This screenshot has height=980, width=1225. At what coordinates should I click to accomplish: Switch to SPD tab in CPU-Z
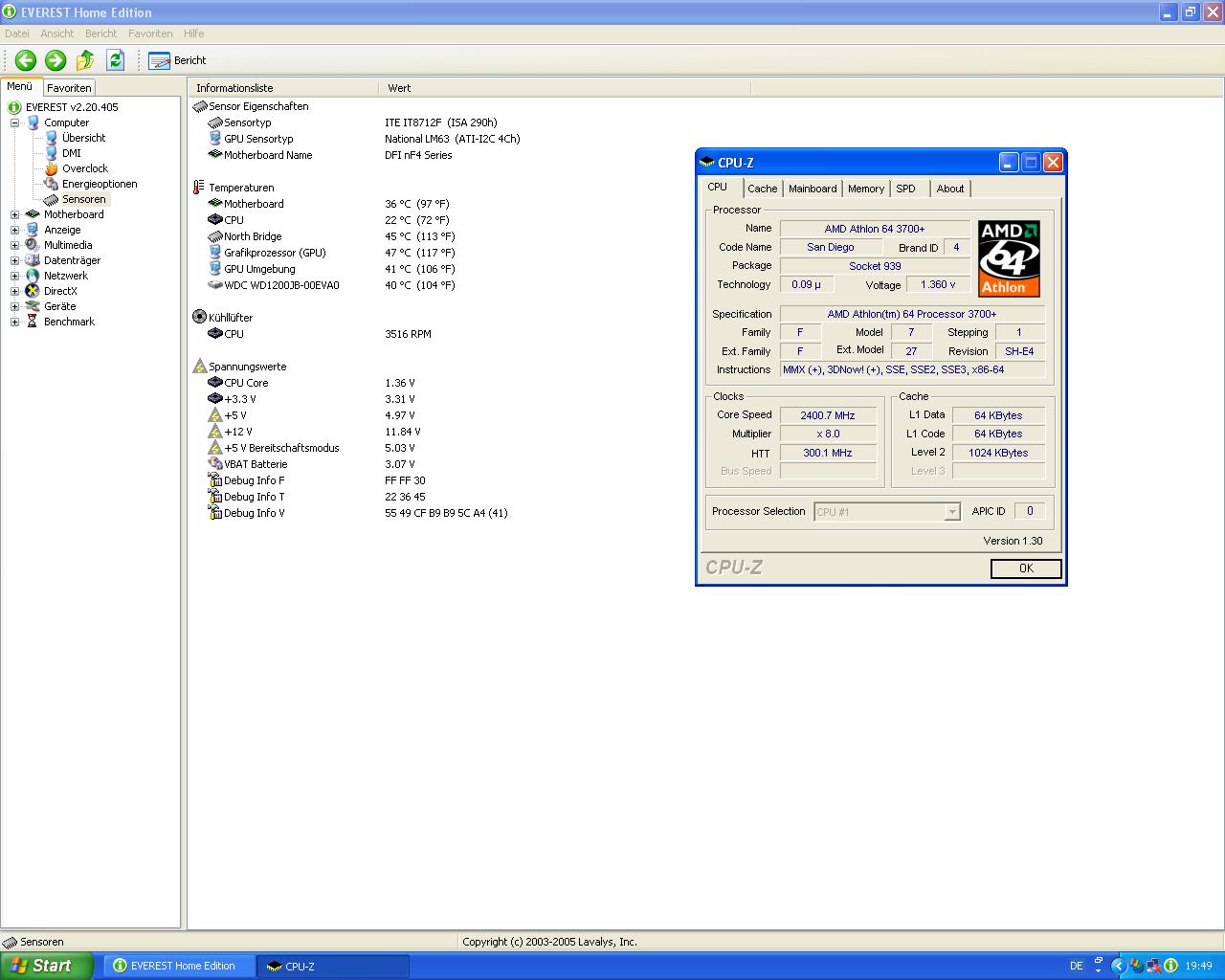click(x=905, y=189)
